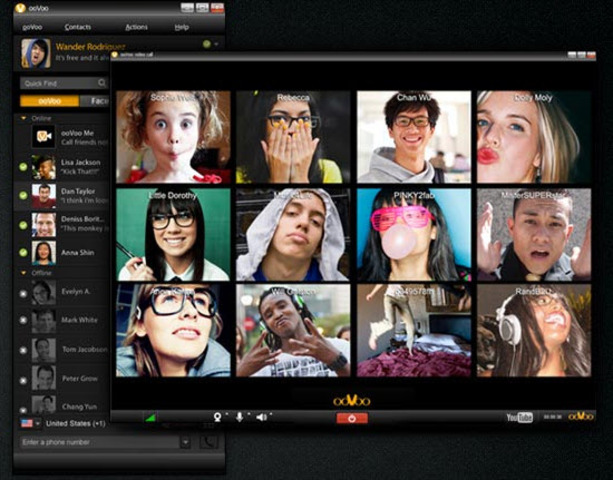Image resolution: width=613 pixels, height=480 pixels.
Task: Switch to the Facebook contacts tab
Action: coord(95,101)
